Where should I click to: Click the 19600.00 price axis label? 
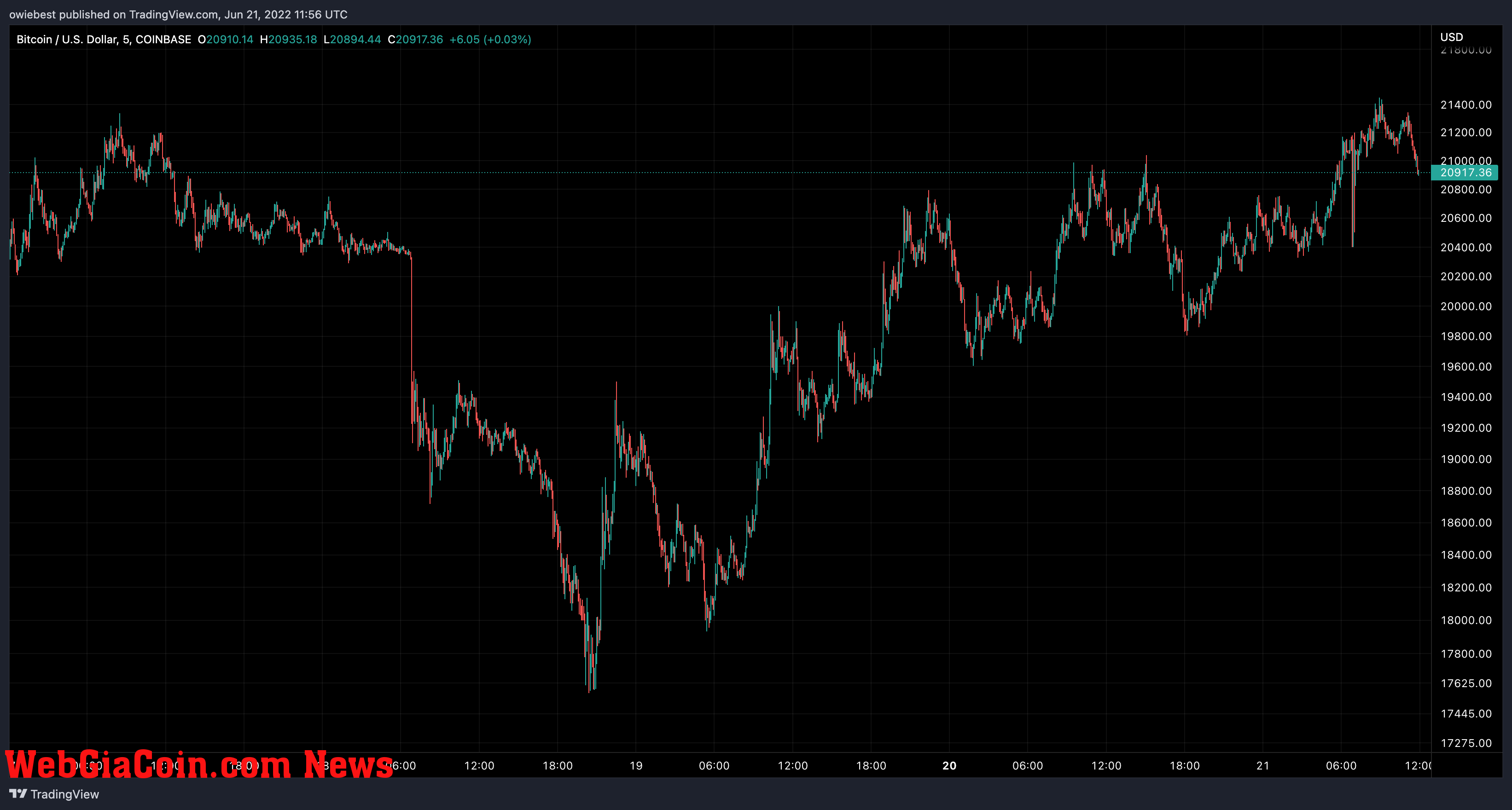coord(1465,367)
